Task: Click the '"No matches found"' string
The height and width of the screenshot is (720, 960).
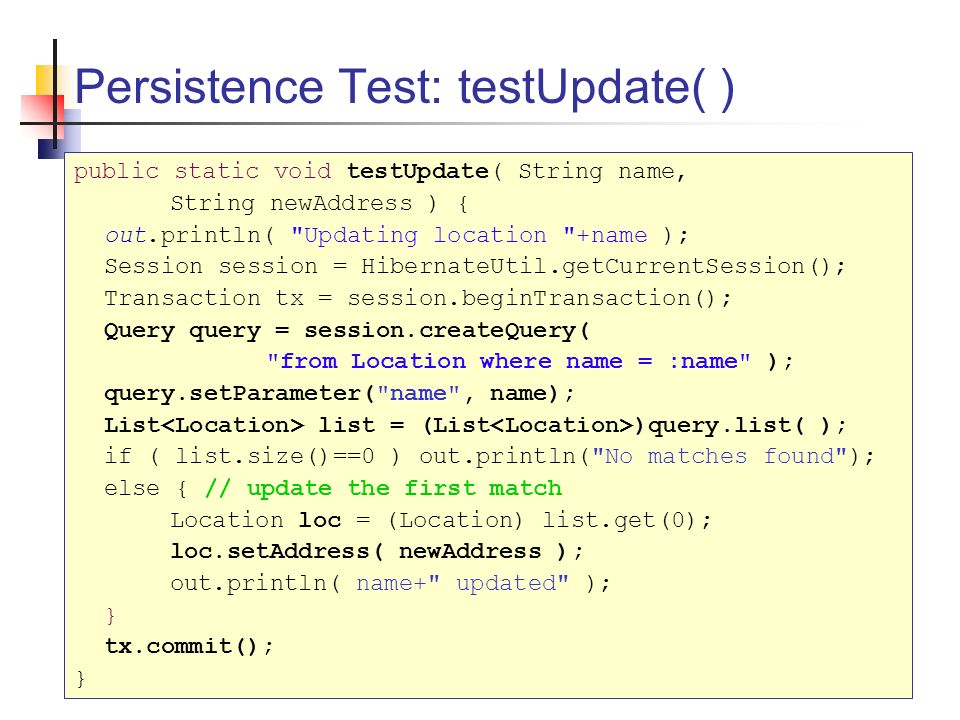Action: coord(720,456)
